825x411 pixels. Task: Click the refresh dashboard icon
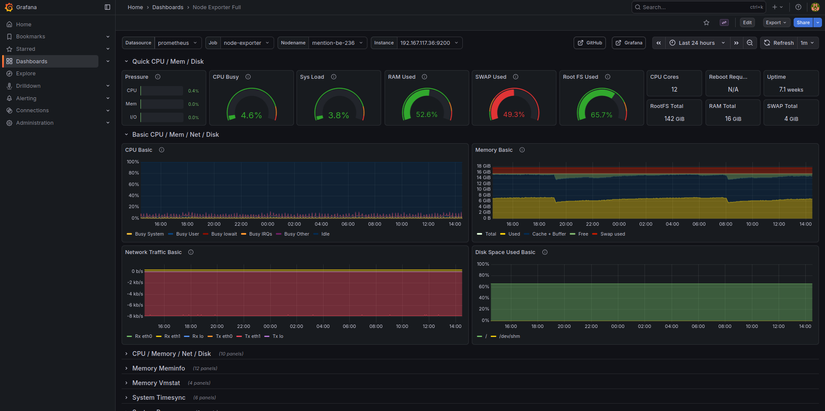(768, 43)
